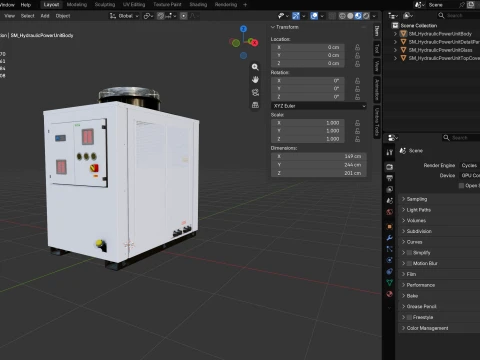Select rendered viewport shading mode
480x360 pixels.
[x=366, y=16]
